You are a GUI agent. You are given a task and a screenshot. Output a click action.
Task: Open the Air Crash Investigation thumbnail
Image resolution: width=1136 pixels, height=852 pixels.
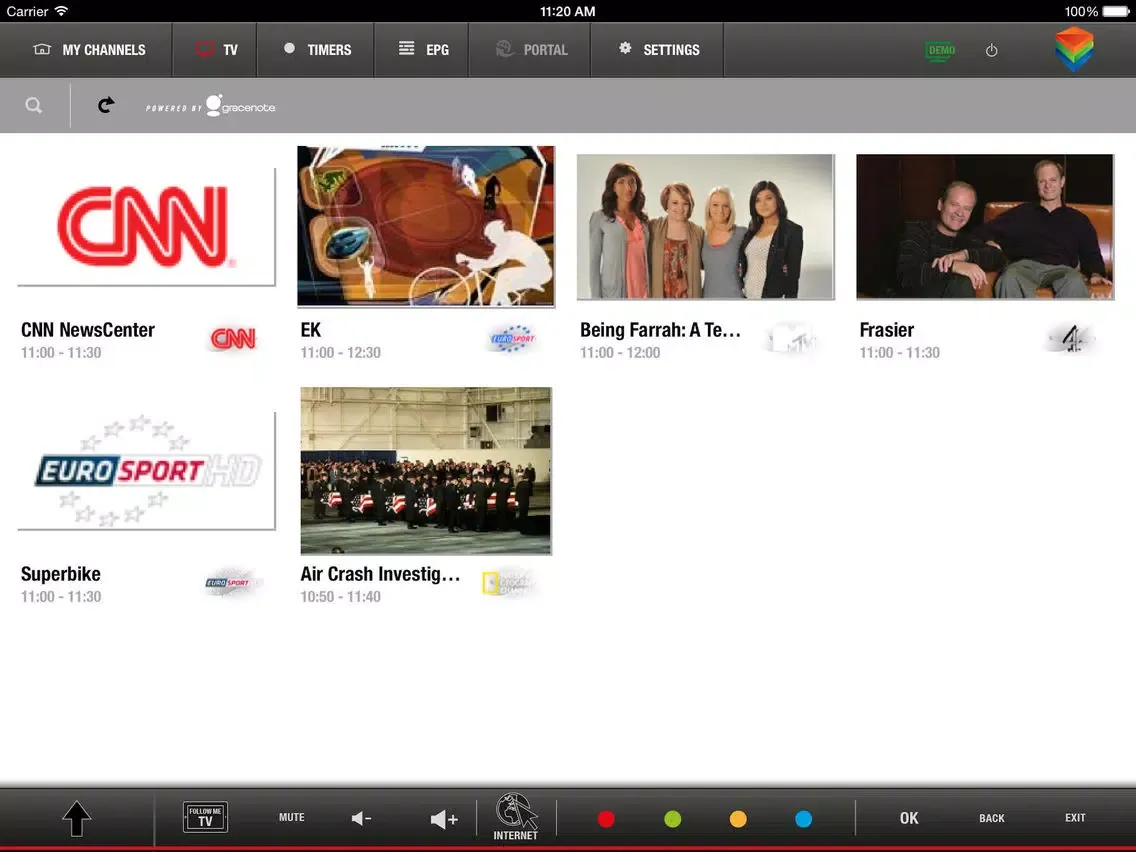click(426, 471)
